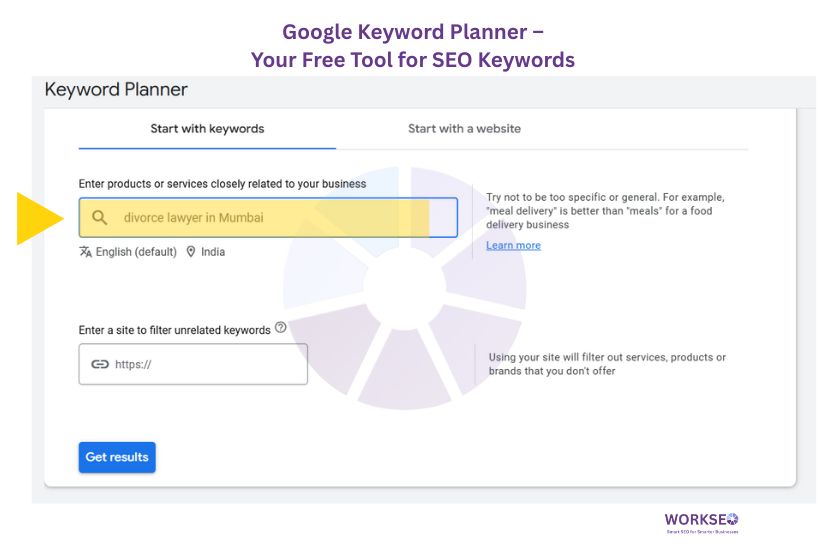The image size is (826, 551).
Task: Change the English (default) language setting
Action: 136,252
